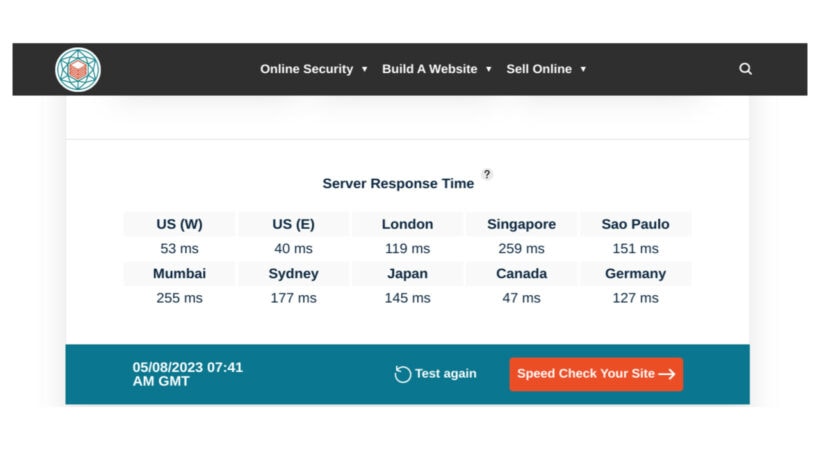Click the London location header
Screen dimensions: 820x450
click(407, 224)
